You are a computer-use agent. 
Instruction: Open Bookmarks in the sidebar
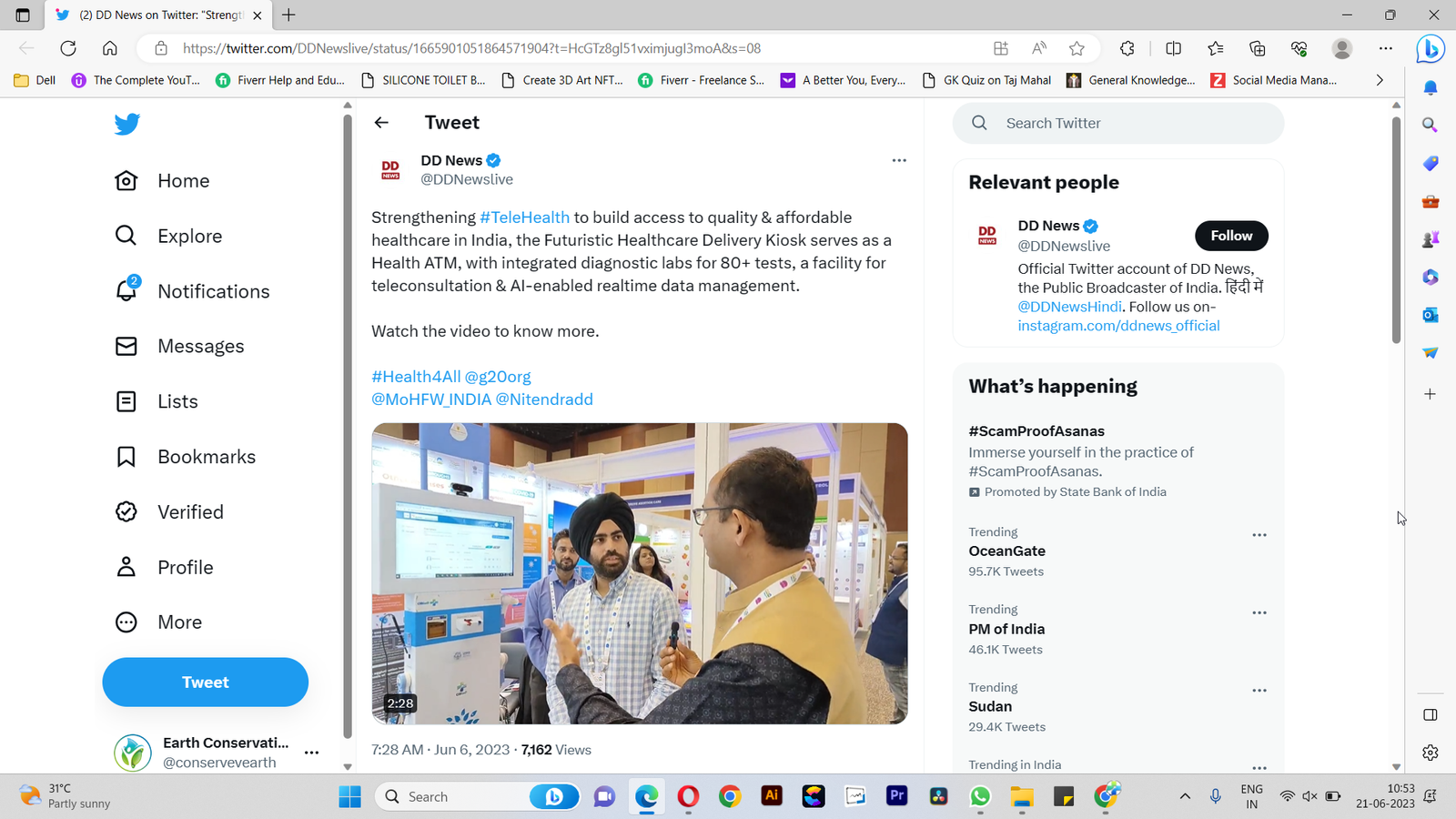186,457
